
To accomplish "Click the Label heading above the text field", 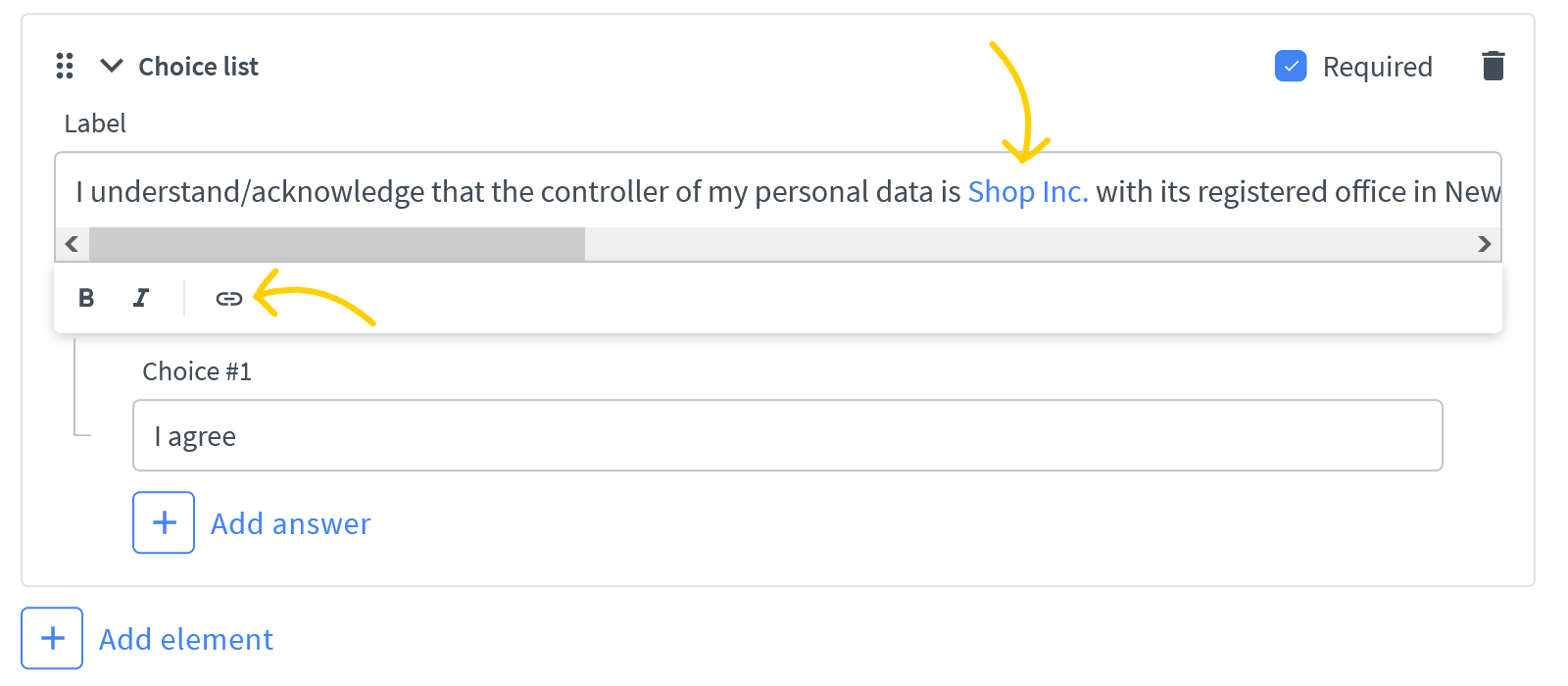I will coord(94,123).
